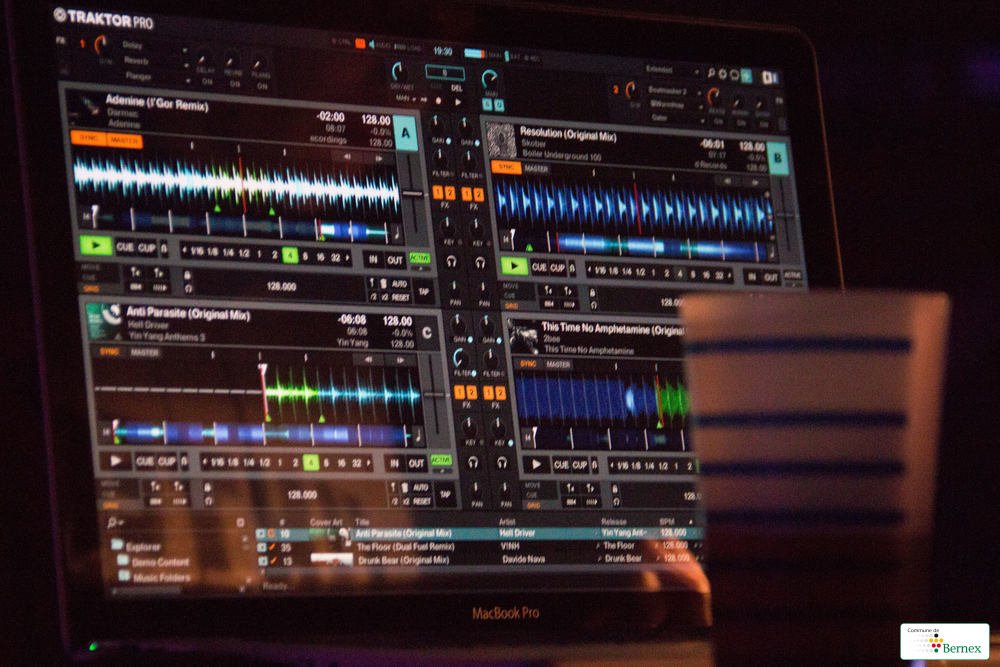Screen dimensions: 1000x667
Task: Open the Beatmasher 2 effect dropdown
Action: 701,93
